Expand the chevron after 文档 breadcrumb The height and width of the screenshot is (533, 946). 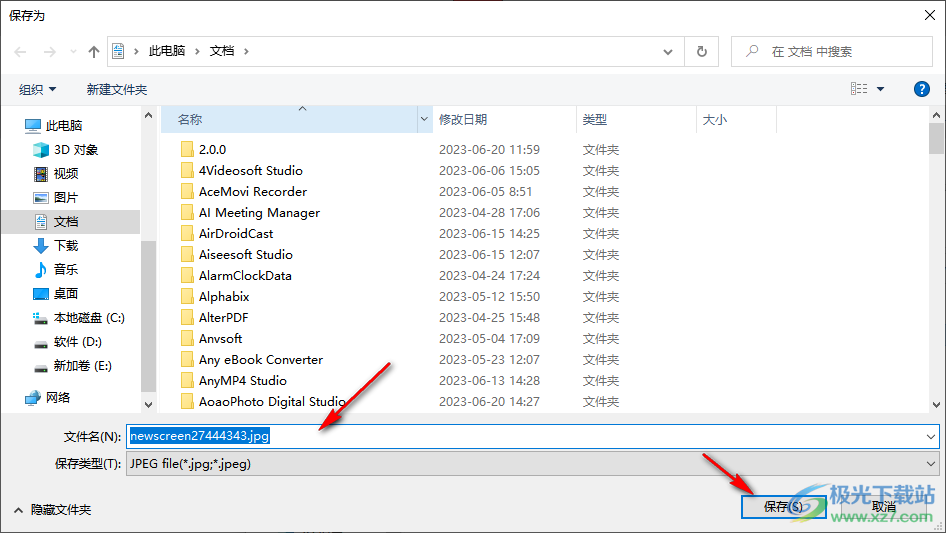(x=246, y=51)
